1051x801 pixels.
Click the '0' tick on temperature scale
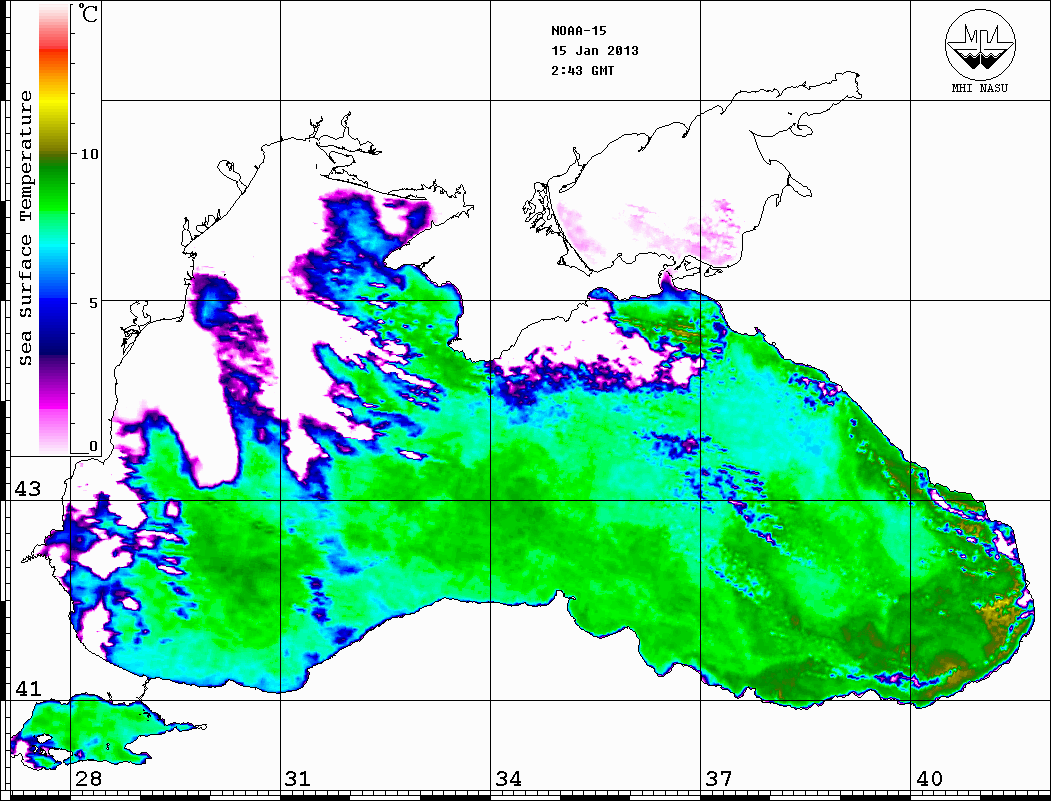pos(92,446)
